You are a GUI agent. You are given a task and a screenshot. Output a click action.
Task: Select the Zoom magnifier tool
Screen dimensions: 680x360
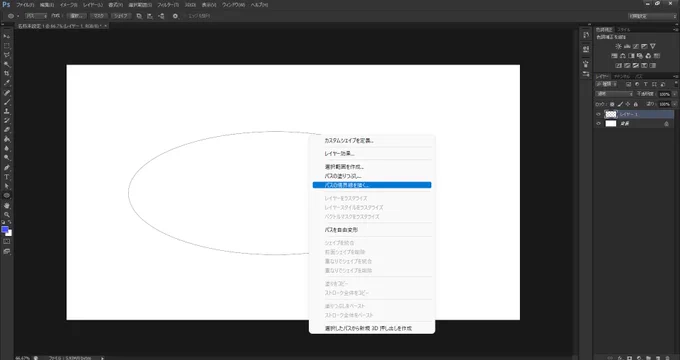[x=7, y=215]
